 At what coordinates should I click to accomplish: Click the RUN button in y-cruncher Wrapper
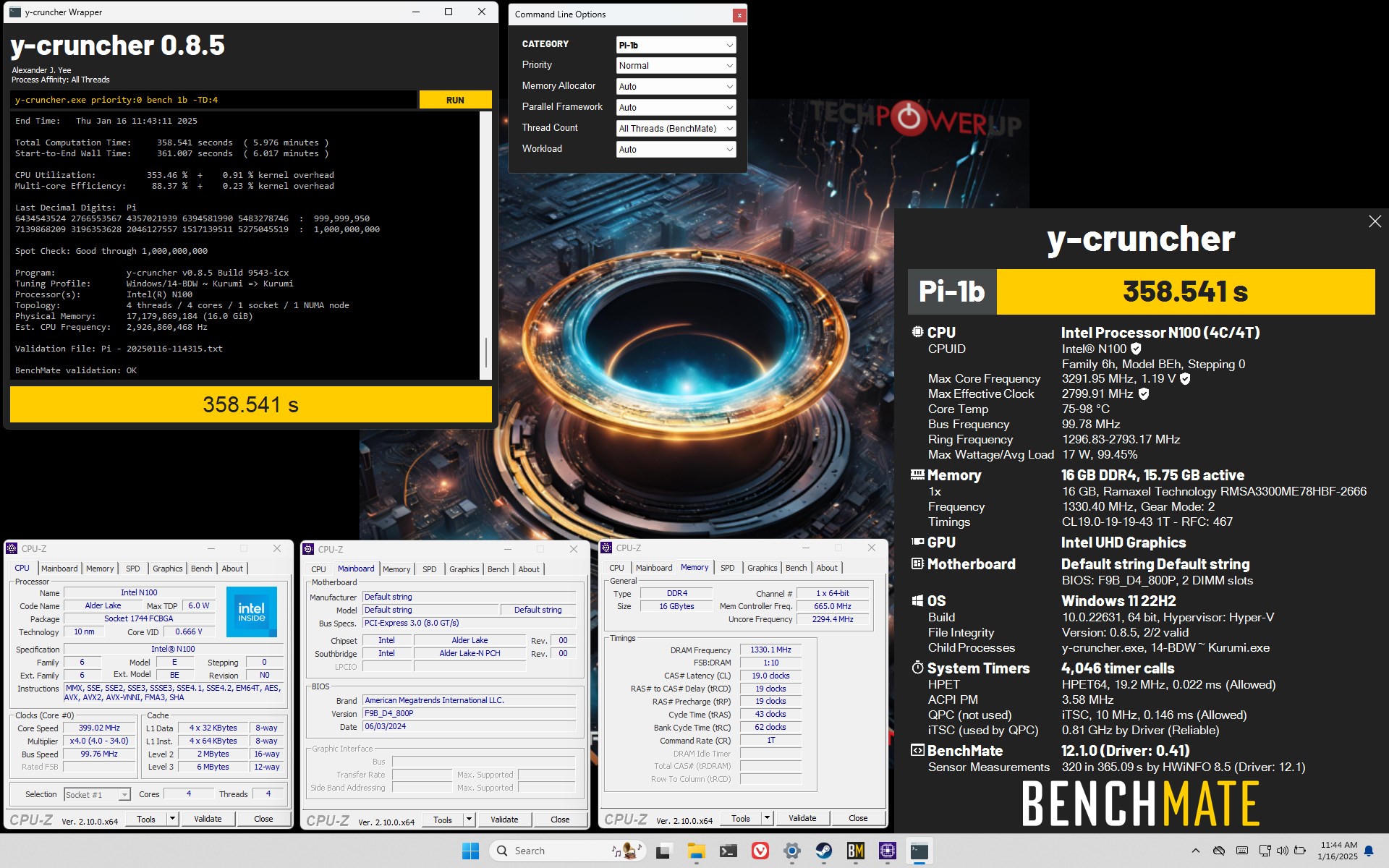pyautogui.click(x=455, y=100)
